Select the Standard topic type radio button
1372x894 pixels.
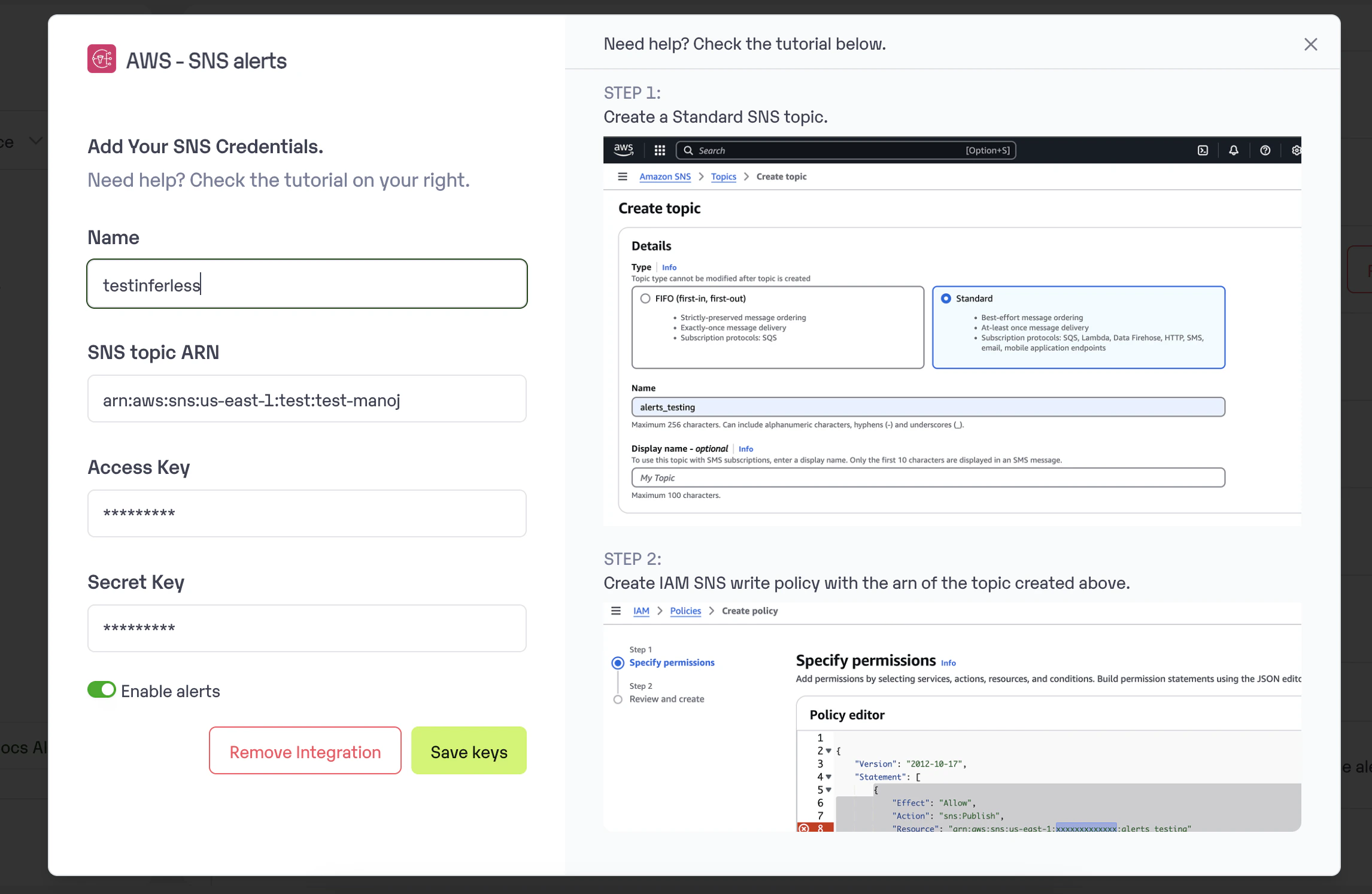pyautogui.click(x=946, y=299)
